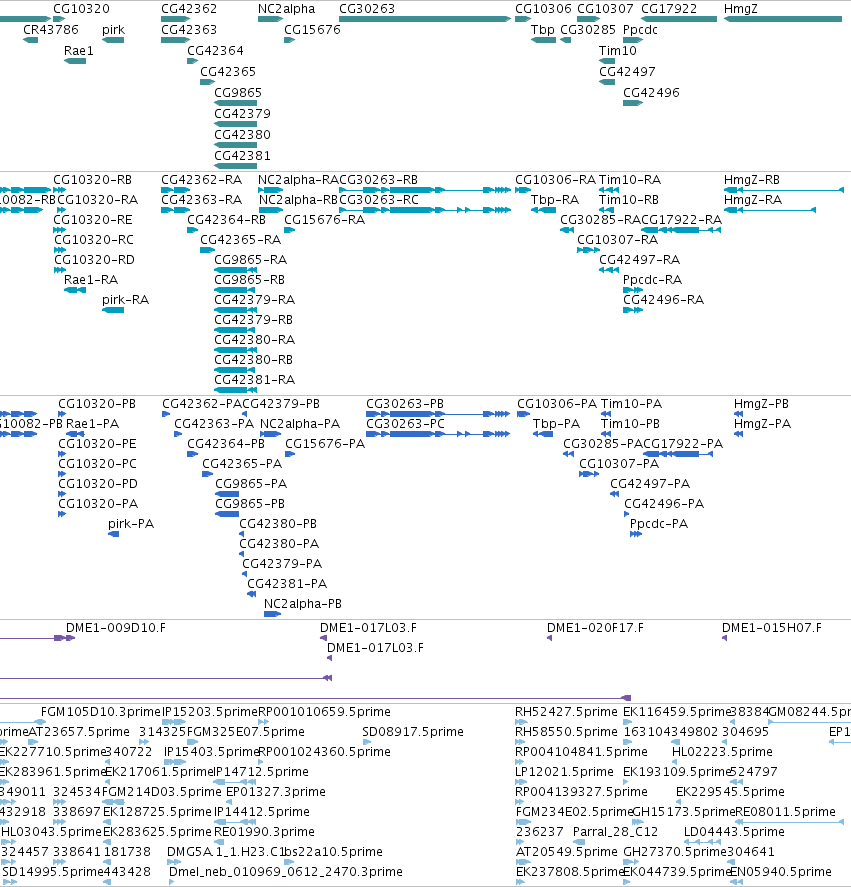Image resolution: width=851 pixels, height=887 pixels.
Task: Select the CG42380-RB transcript label
Action: (253, 359)
